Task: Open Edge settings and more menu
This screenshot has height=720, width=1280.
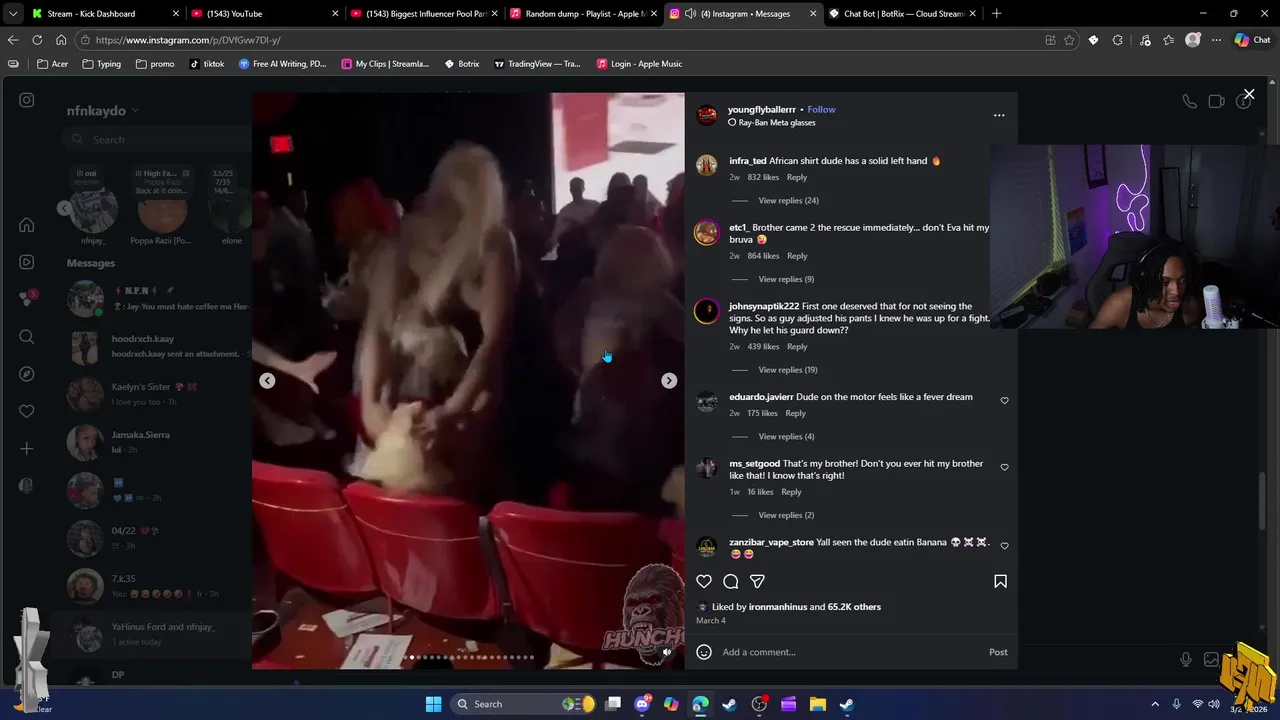Action: click(1216, 40)
